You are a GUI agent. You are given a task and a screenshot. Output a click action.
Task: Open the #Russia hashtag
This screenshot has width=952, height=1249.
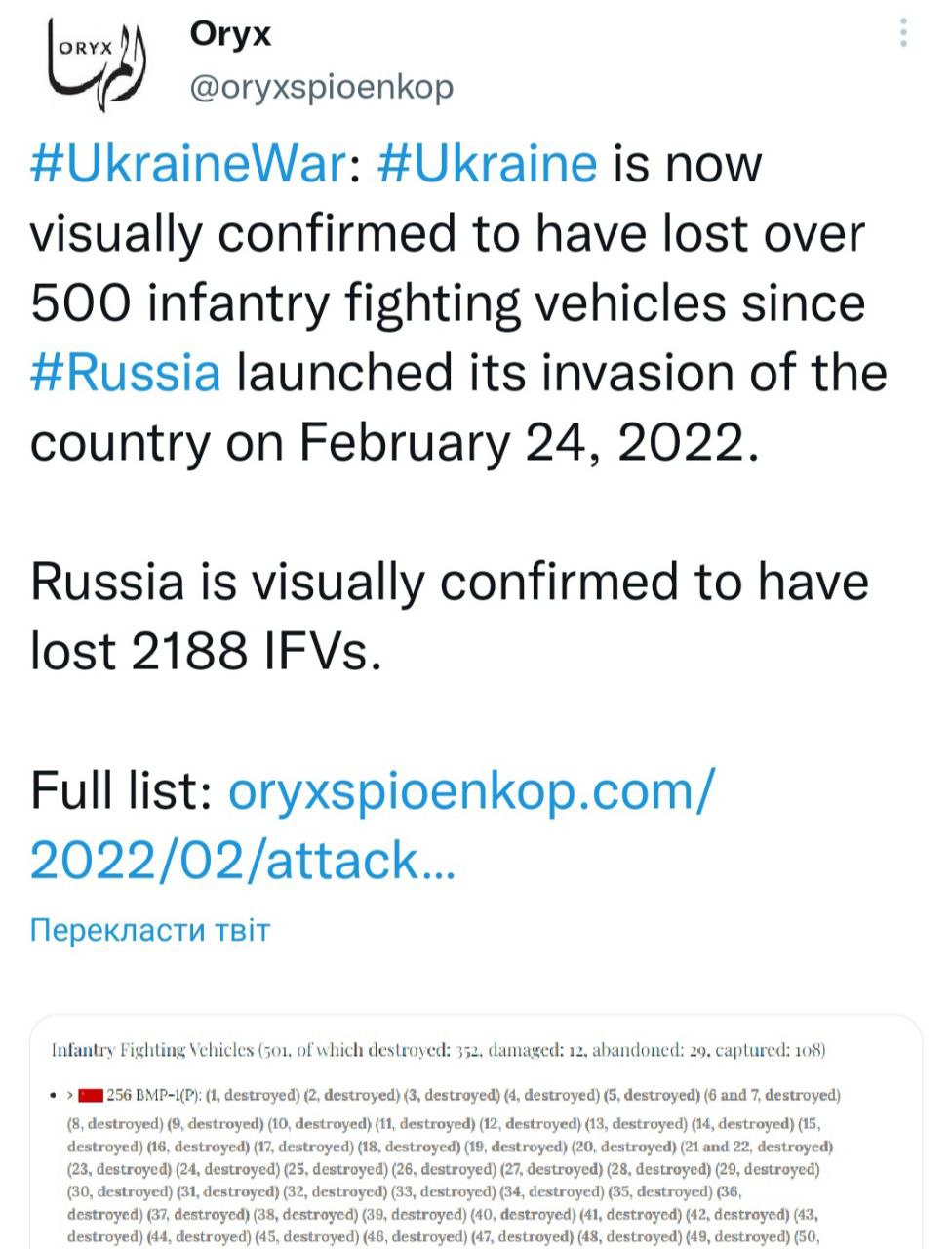[126, 374]
